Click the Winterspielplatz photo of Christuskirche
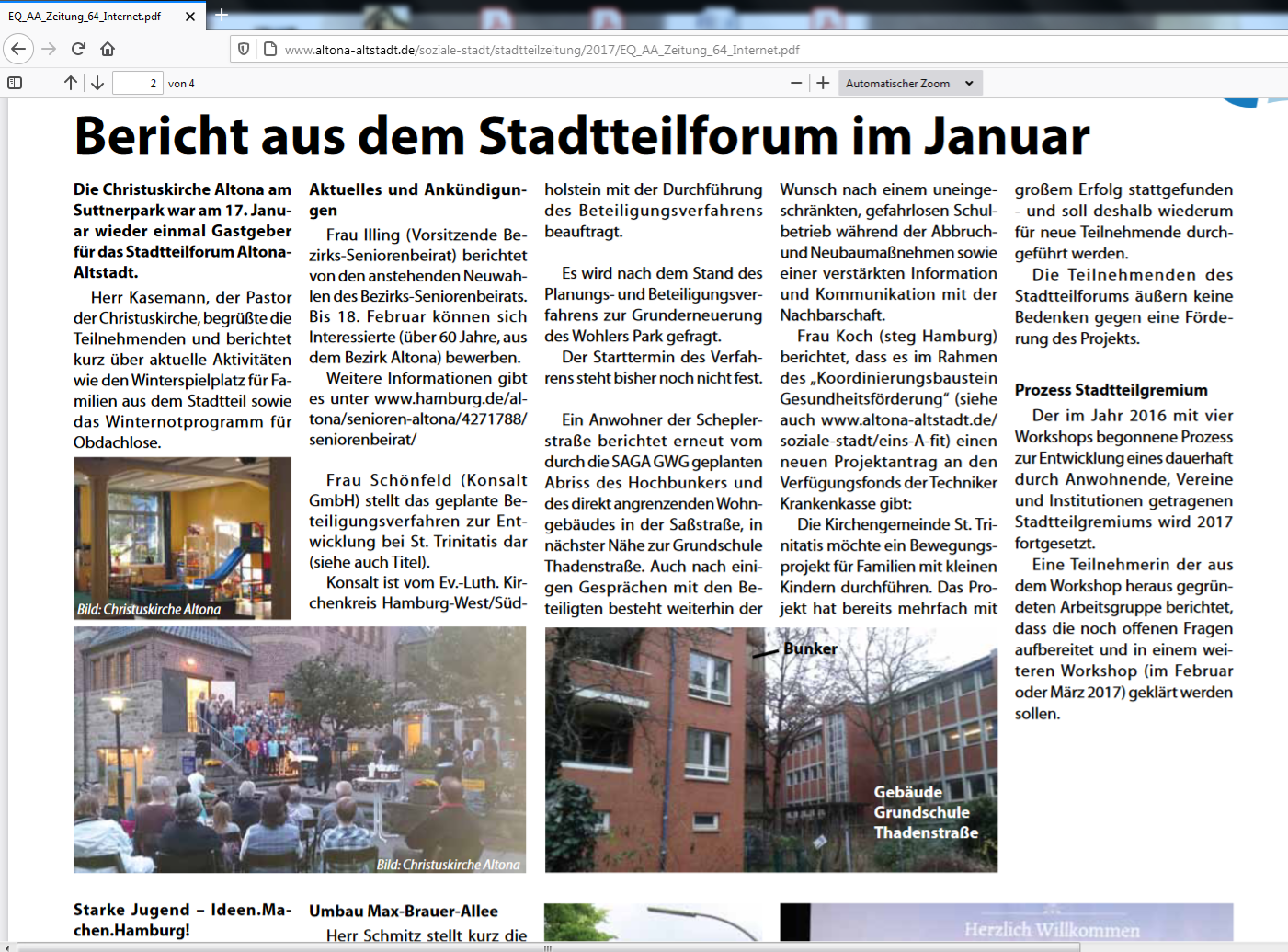 182,538
